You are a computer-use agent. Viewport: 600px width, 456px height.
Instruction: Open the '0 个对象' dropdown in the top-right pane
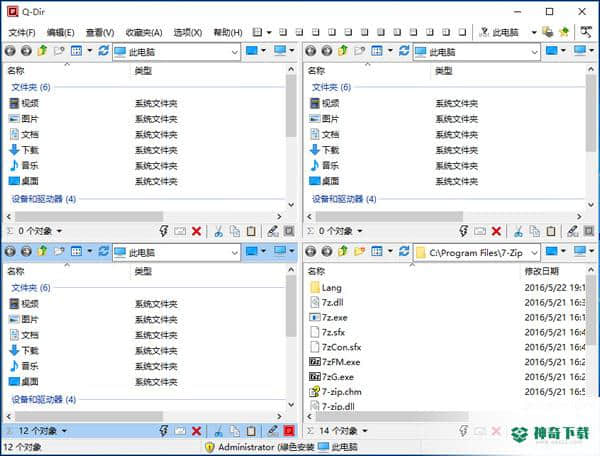coord(360,231)
